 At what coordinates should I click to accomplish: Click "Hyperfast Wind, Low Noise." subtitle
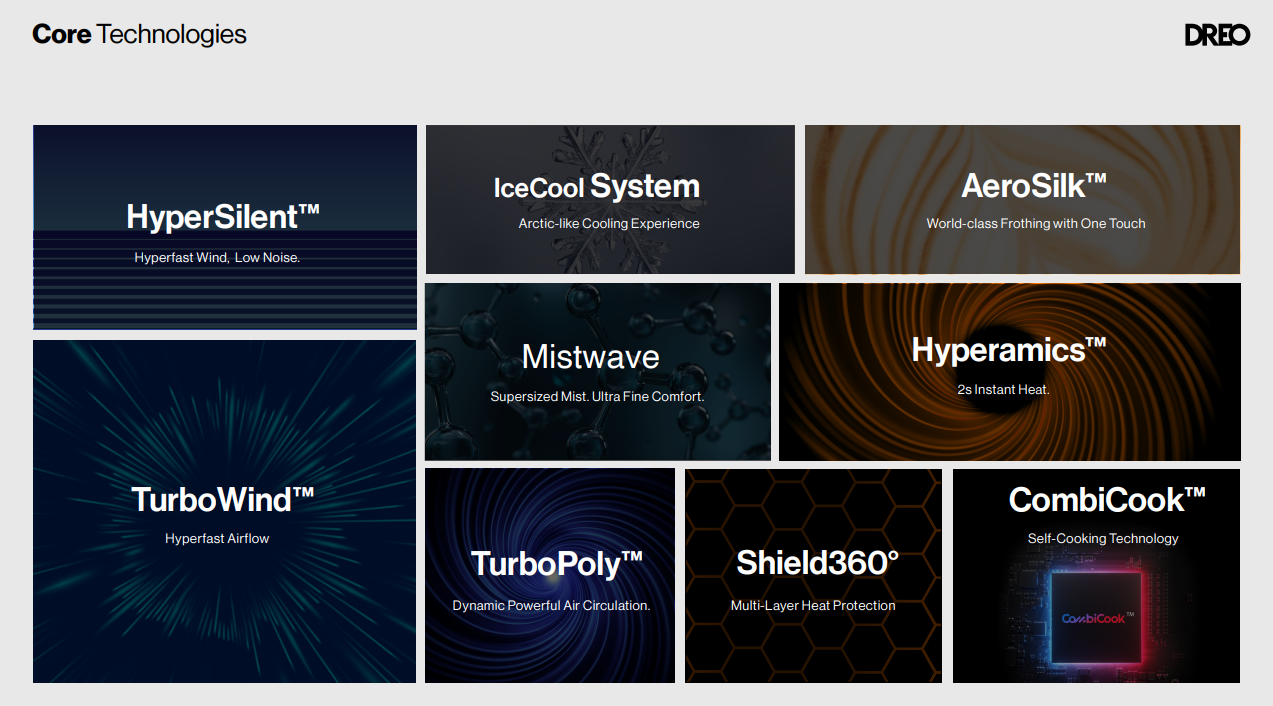pos(217,258)
